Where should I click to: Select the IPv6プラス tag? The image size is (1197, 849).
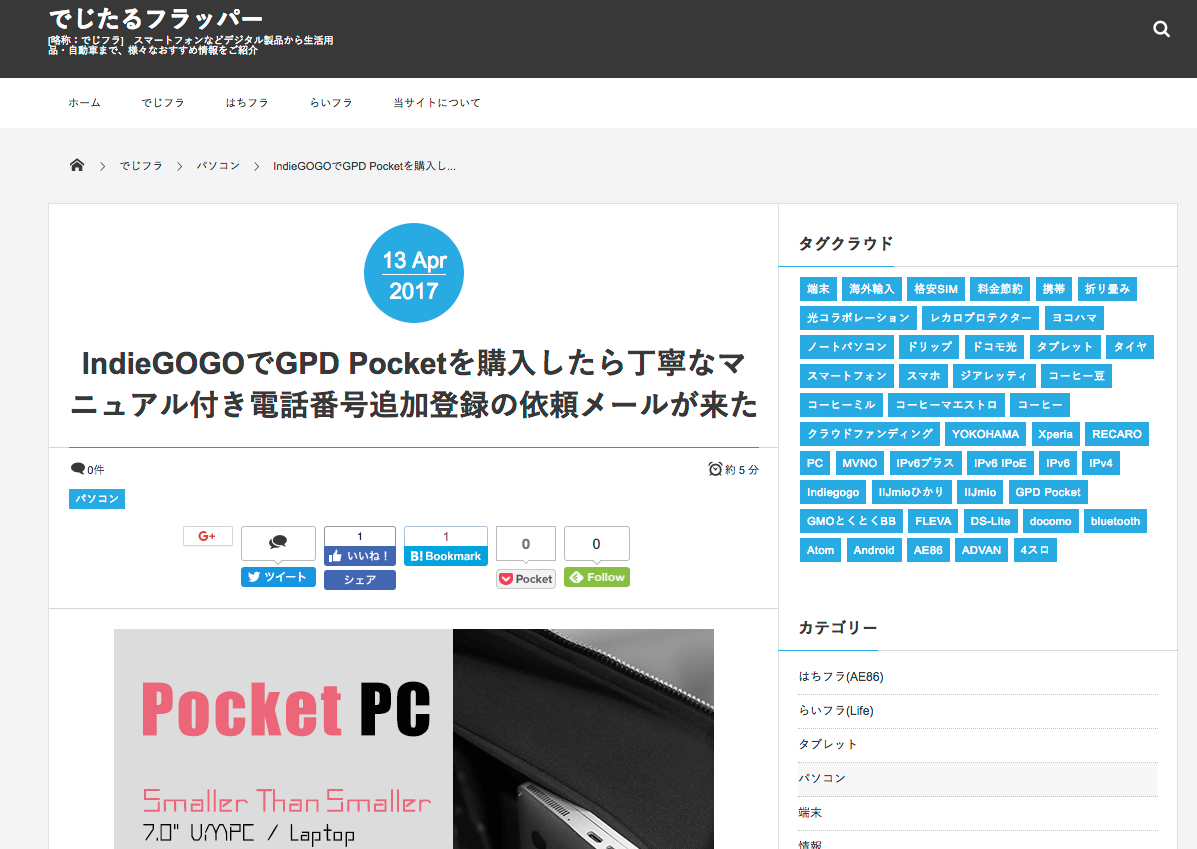[x=924, y=463]
